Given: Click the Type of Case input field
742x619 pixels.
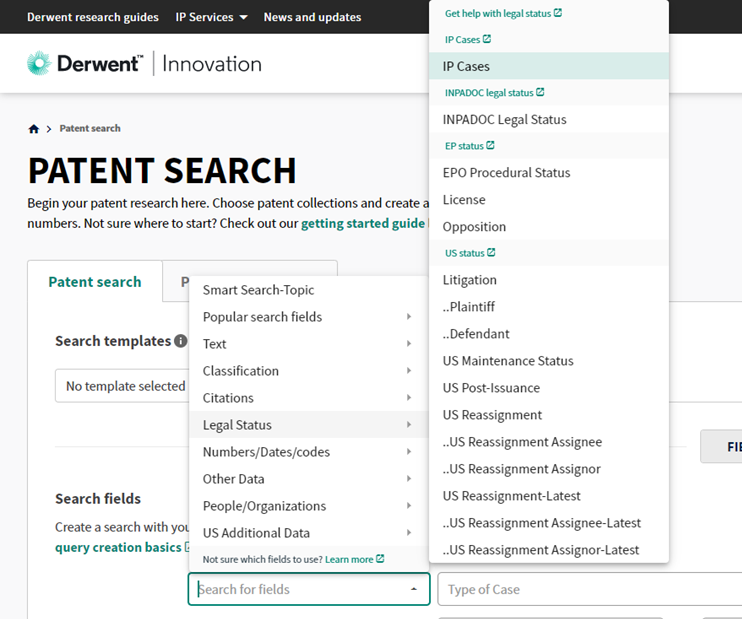Looking at the screenshot, I should click(590, 589).
